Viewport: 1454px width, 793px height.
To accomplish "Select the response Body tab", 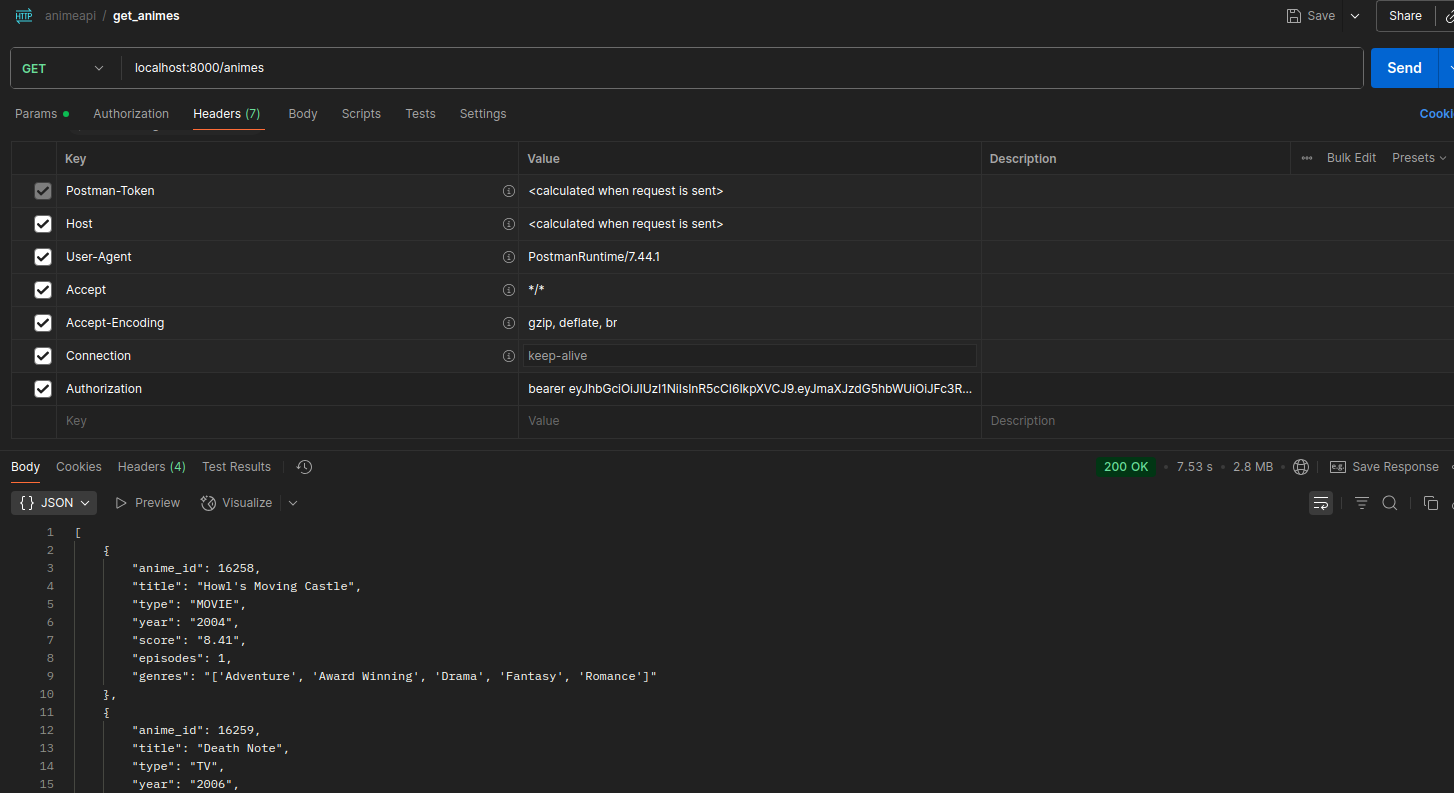I will point(26,467).
